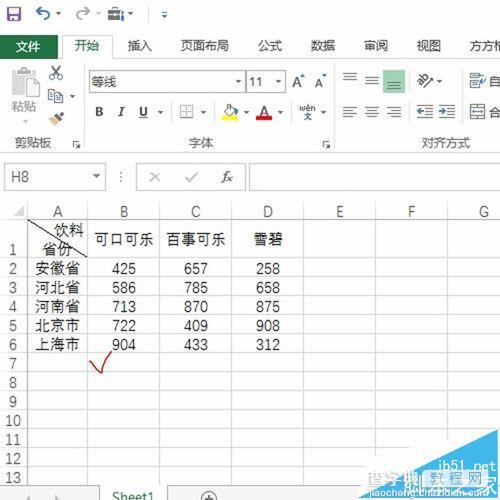Click the formula bar Enter checkmark icon
The width and height of the screenshot is (500, 500).
pos(191,177)
